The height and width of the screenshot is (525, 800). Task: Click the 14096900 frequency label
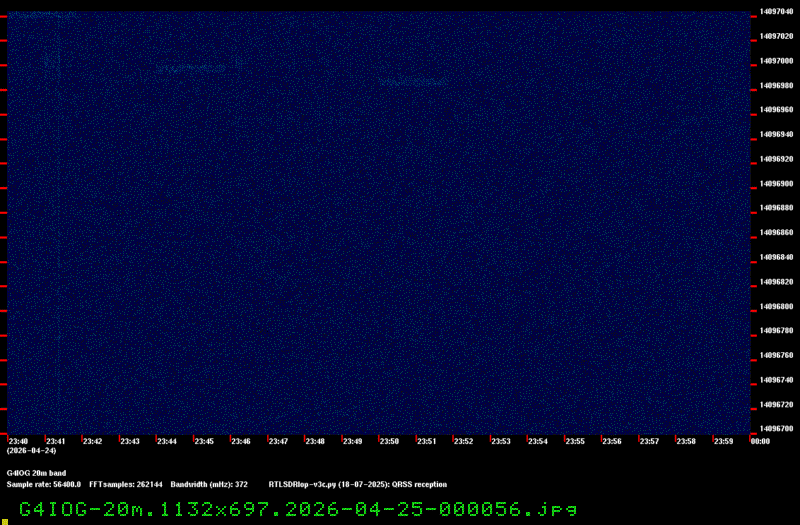pyautogui.click(x=777, y=183)
